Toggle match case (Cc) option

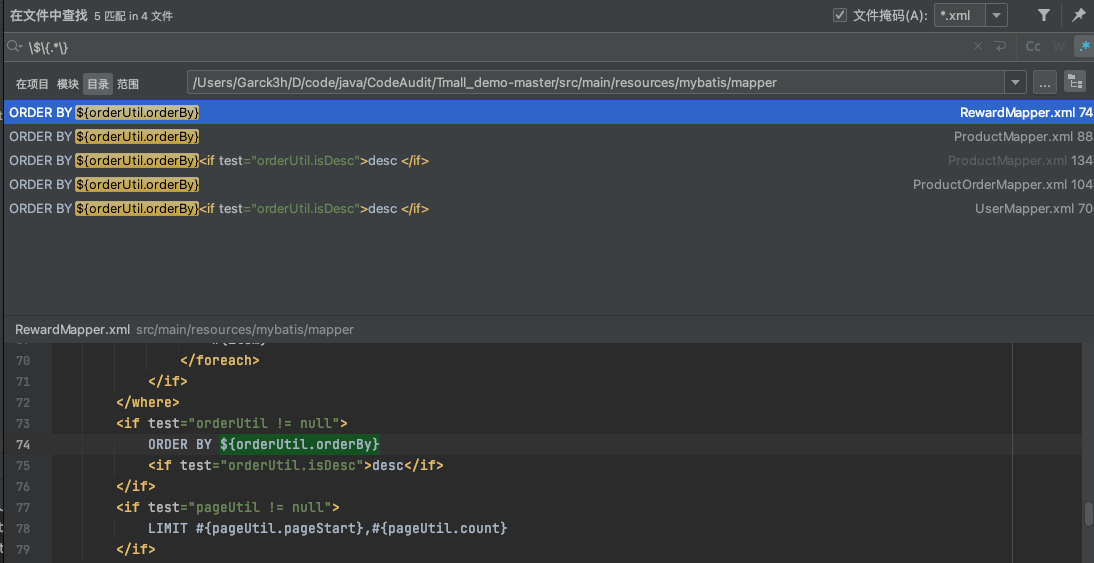(x=1033, y=47)
